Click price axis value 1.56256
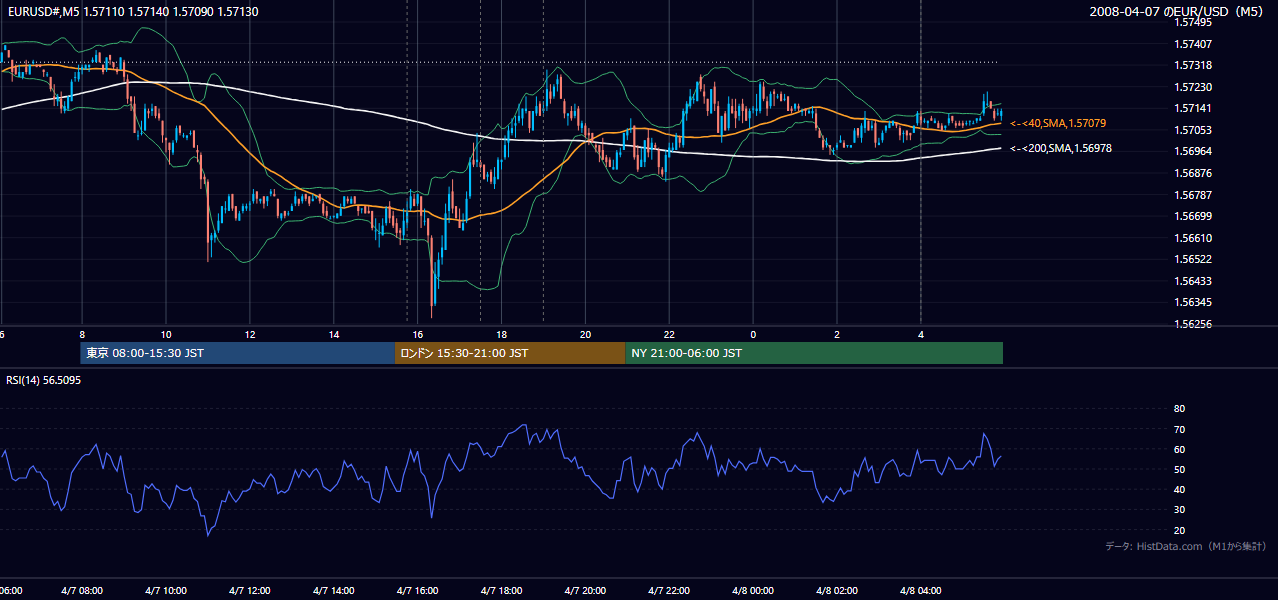Viewport: 1278px width, 600px height. 1194,324
